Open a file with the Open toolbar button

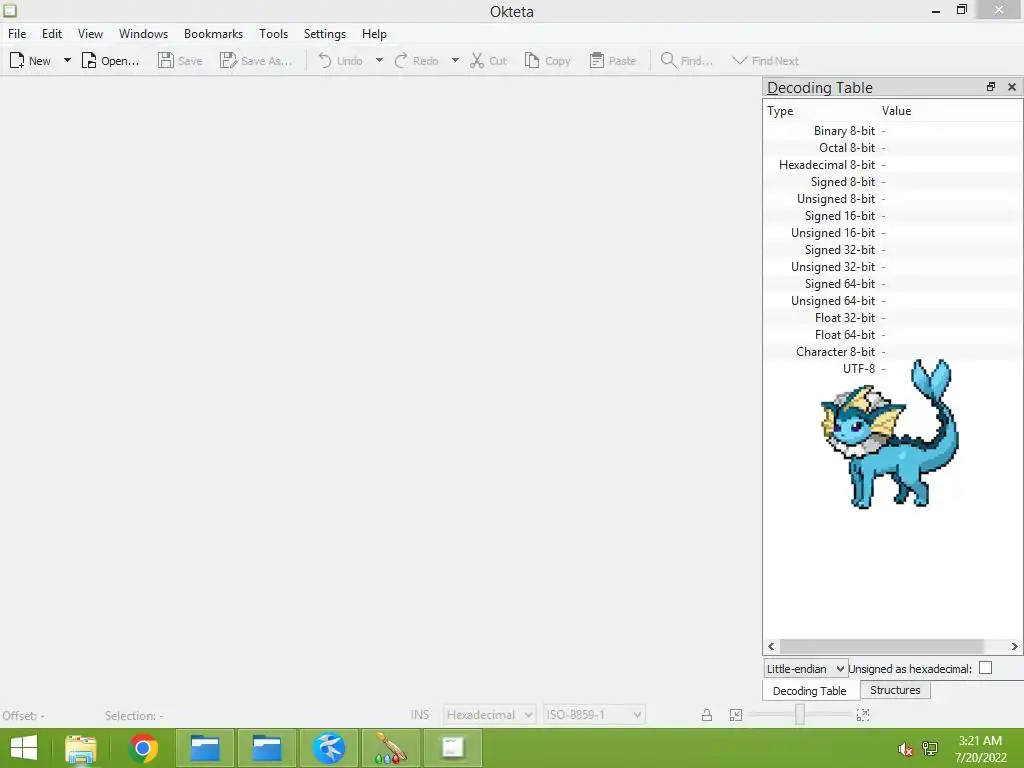click(x=110, y=61)
